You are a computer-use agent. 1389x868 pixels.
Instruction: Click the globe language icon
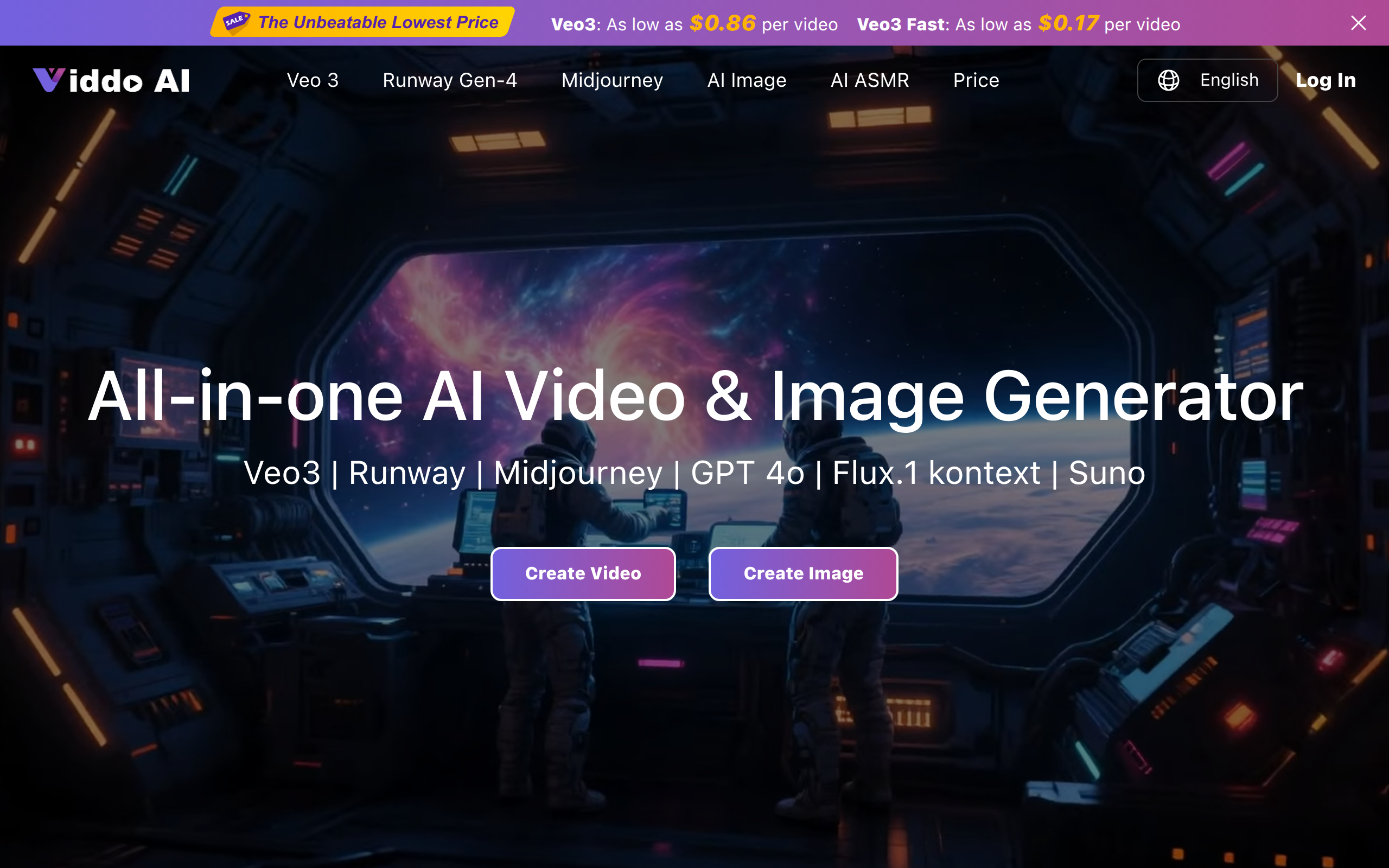pyautogui.click(x=1168, y=80)
